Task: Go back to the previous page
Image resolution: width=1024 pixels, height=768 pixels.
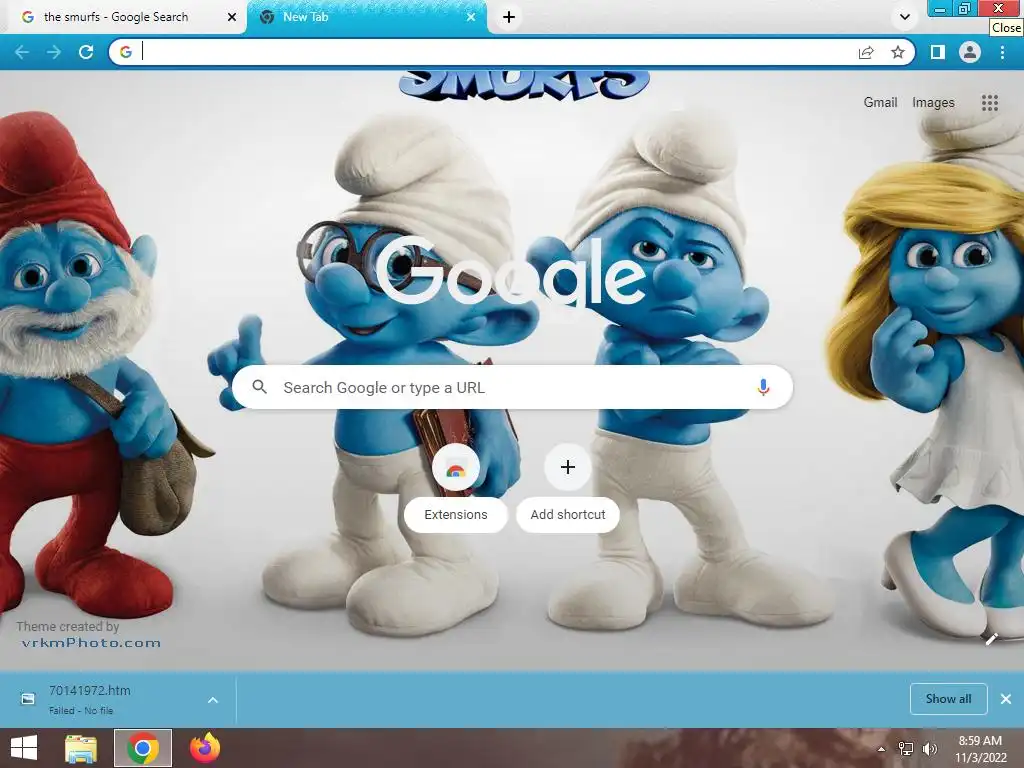Action: click(x=22, y=52)
